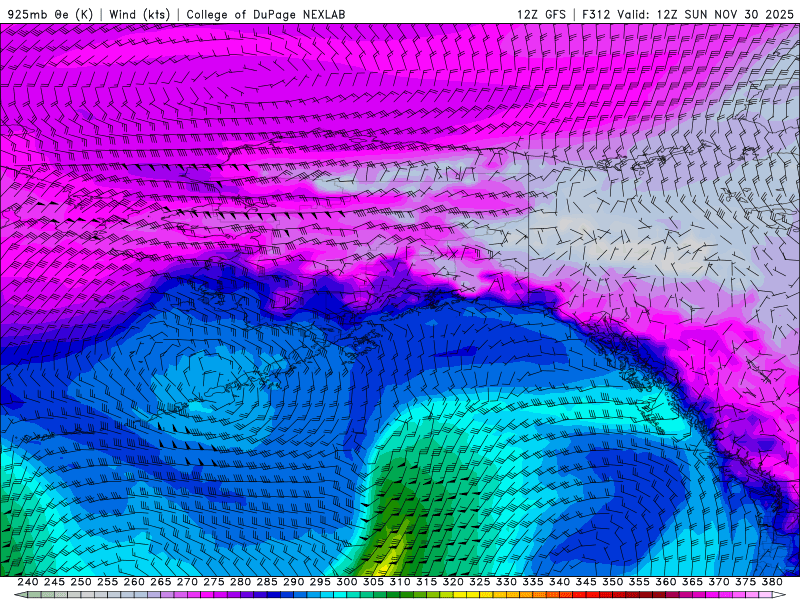Click the 240 color scale label

28,582
